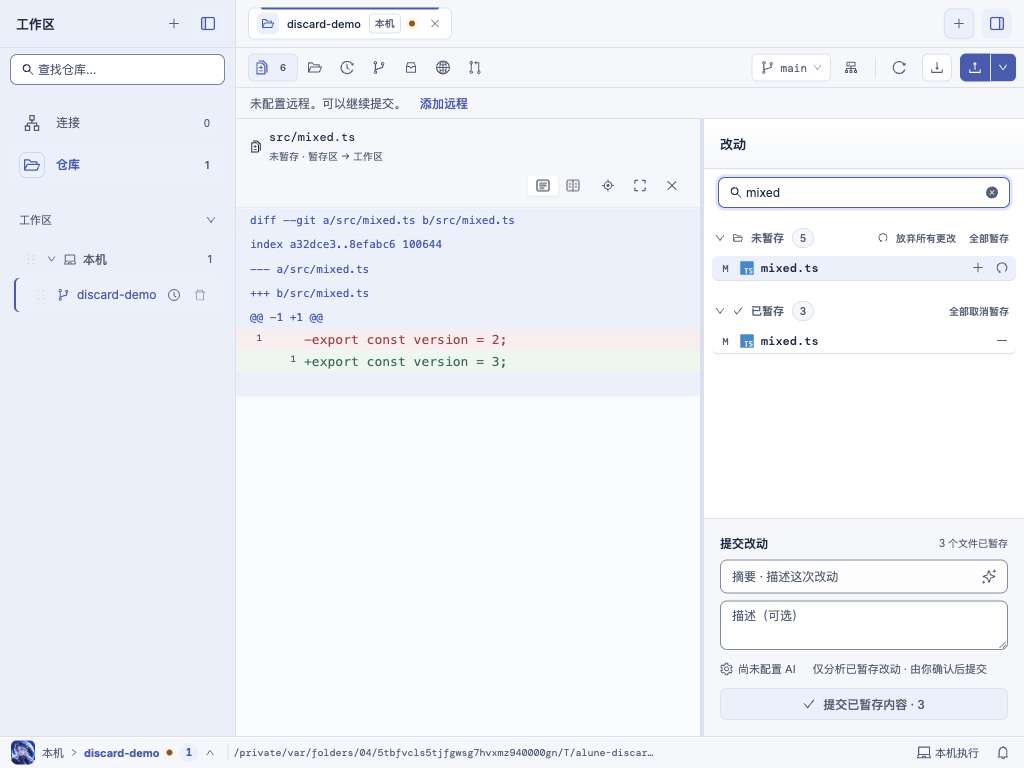Expand the diff to fullscreen
This screenshot has height=768, width=1024.
coord(640,186)
